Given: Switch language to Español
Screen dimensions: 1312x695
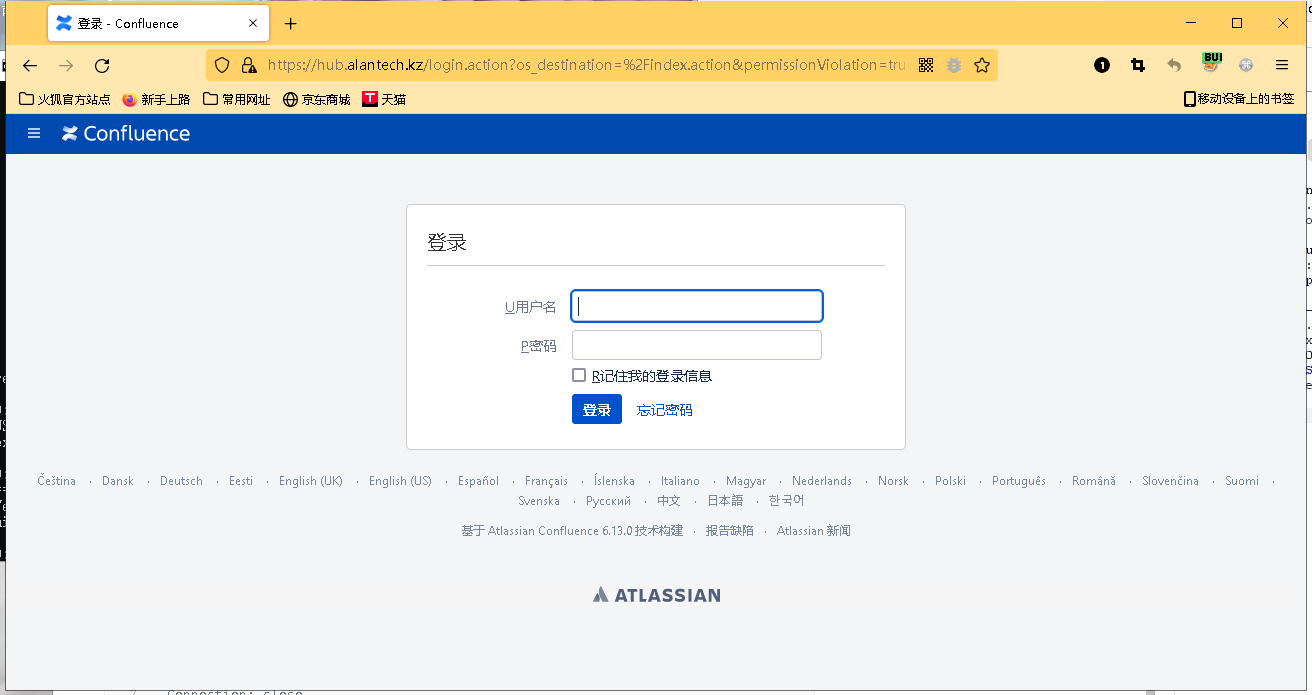Looking at the screenshot, I should click(478, 481).
